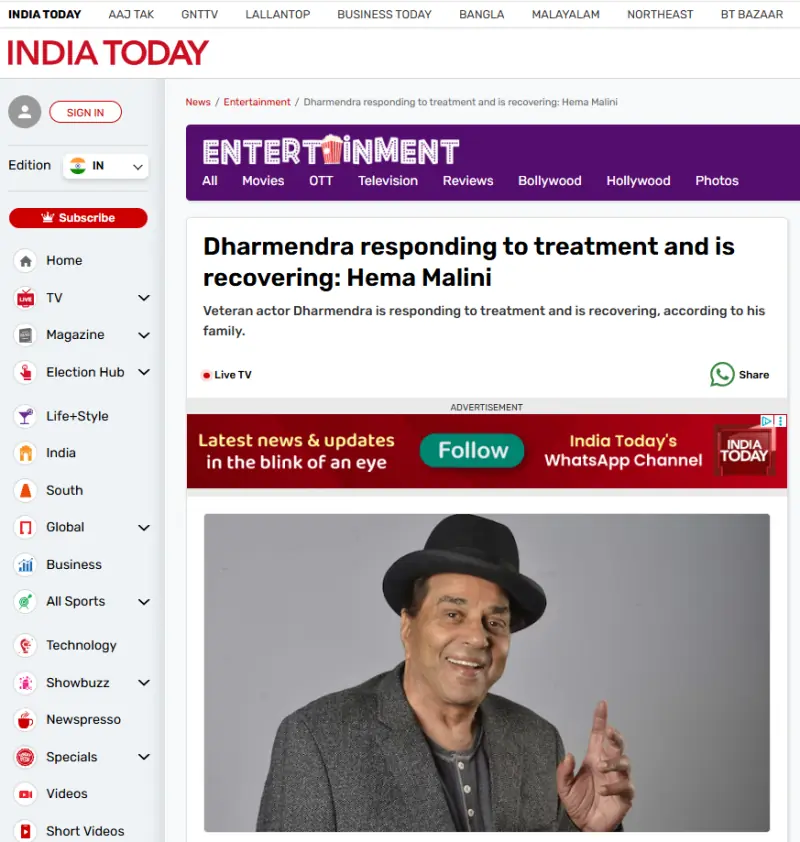Expand the Global submenu chevron
This screenshot has width=800, height=842.
(143, 527)
